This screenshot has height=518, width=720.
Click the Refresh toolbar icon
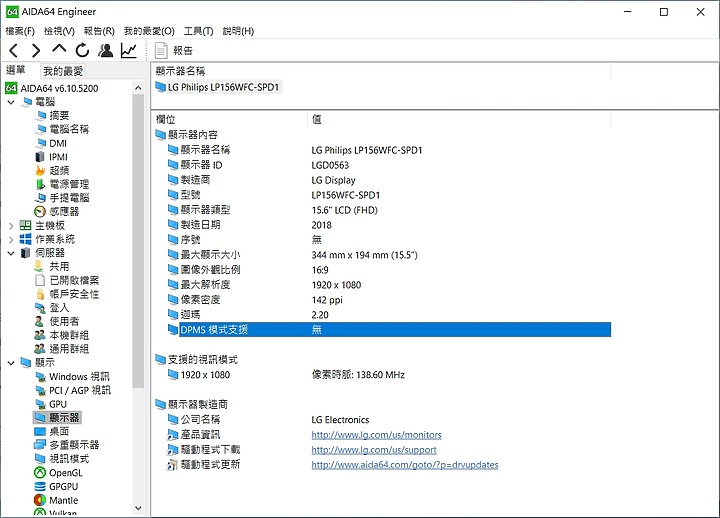(82, 50)
